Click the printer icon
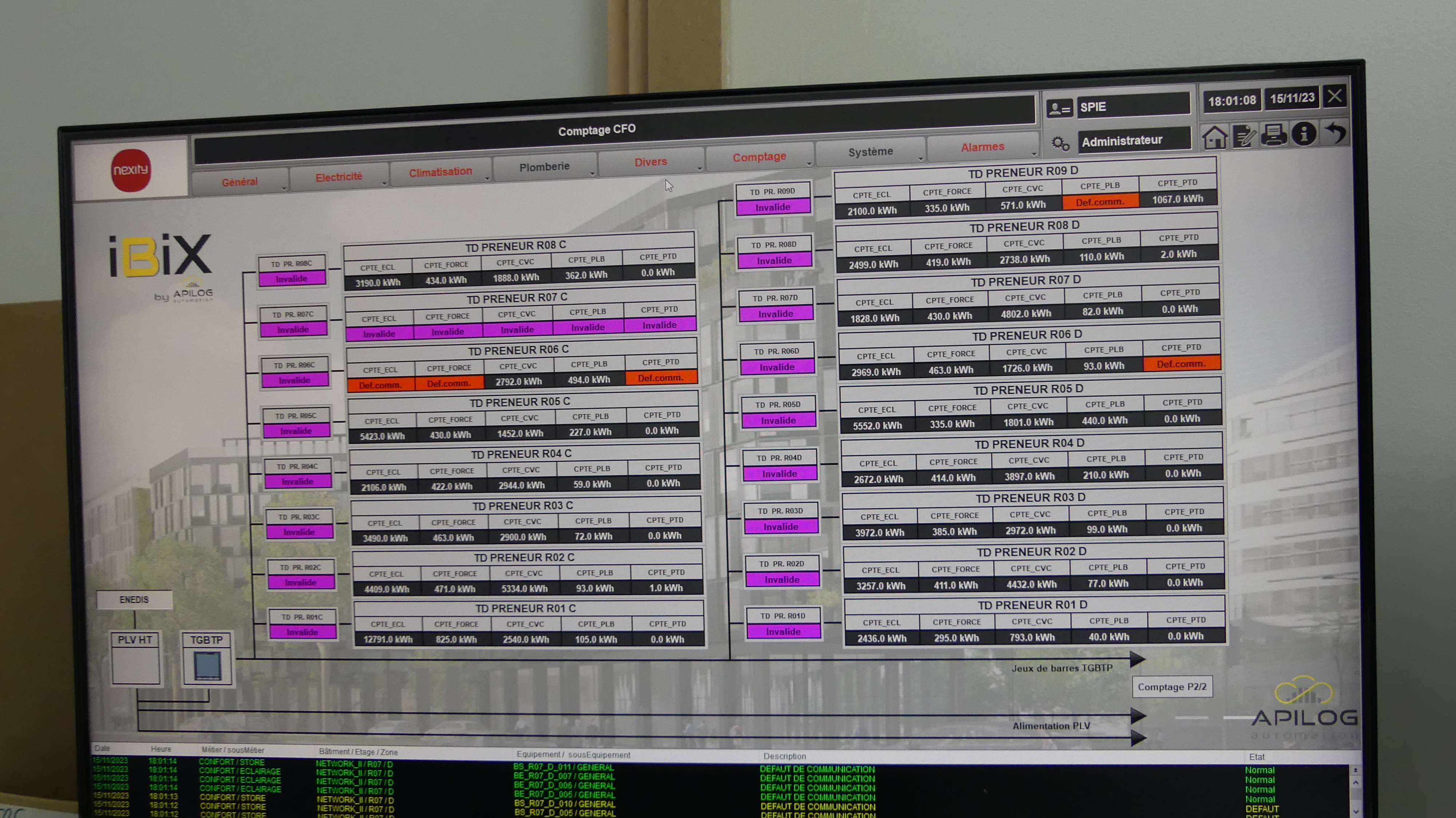 click(1273, 136)
